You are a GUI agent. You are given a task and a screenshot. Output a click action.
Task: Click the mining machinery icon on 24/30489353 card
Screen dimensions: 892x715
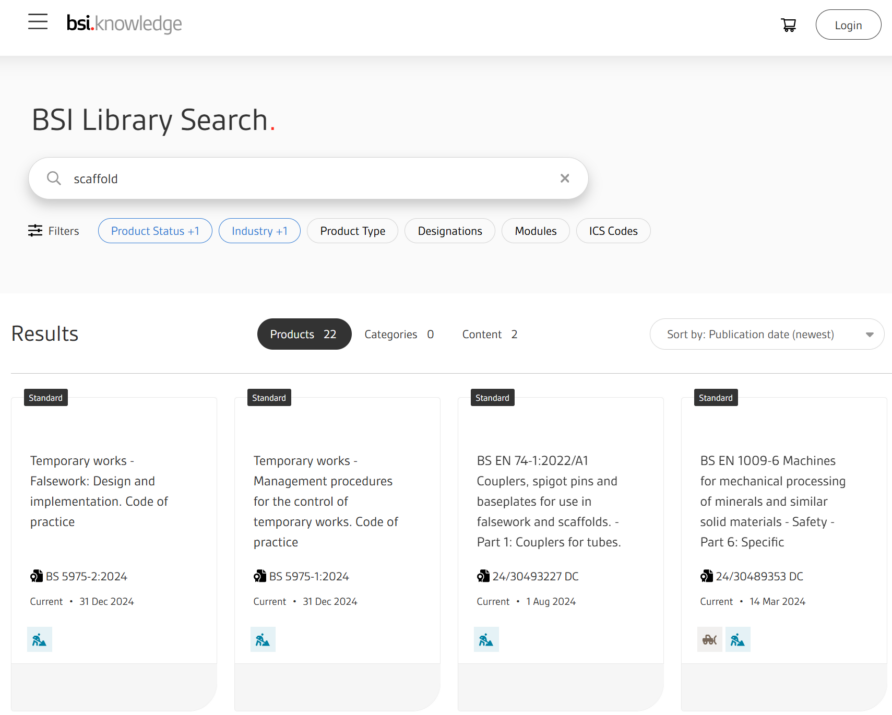[709, 639]
